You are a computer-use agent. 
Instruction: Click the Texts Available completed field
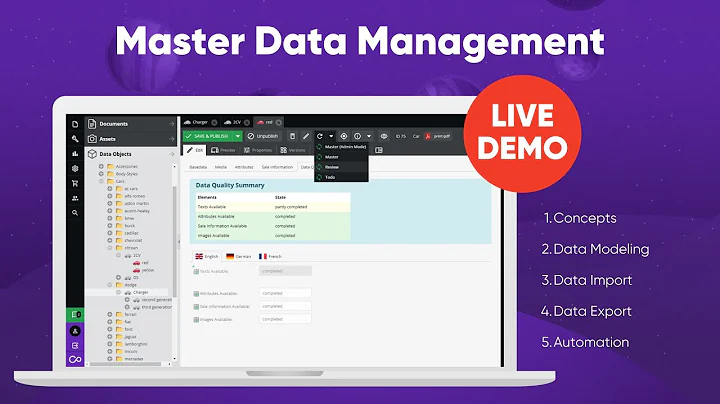(x=285, y=271)
